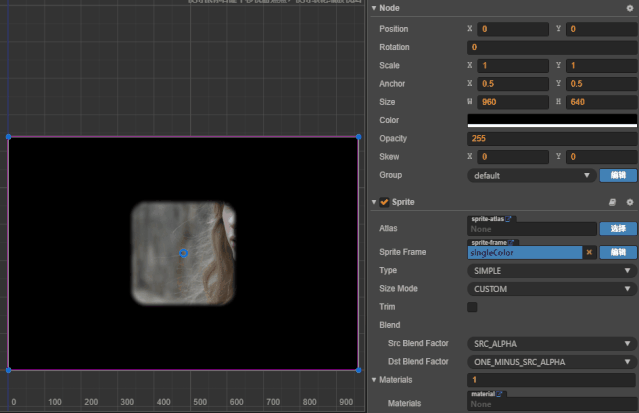Viewport: 639px width, 413px height.
Task: Click the Materials count field showing 1
Action: 552,380
